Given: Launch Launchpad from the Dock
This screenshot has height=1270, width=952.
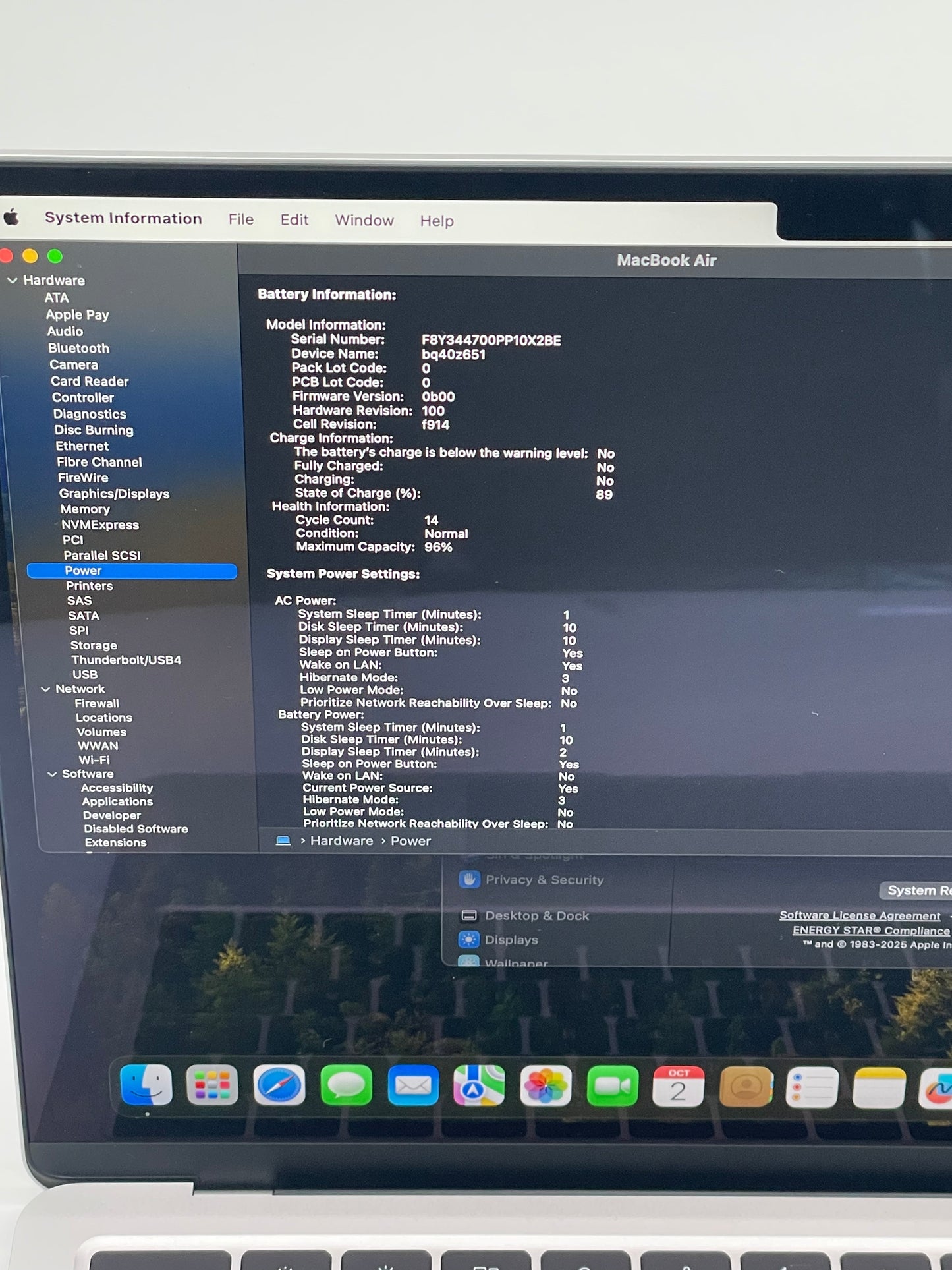Looking at the screenshot, I should click(x=212, y=1085).
